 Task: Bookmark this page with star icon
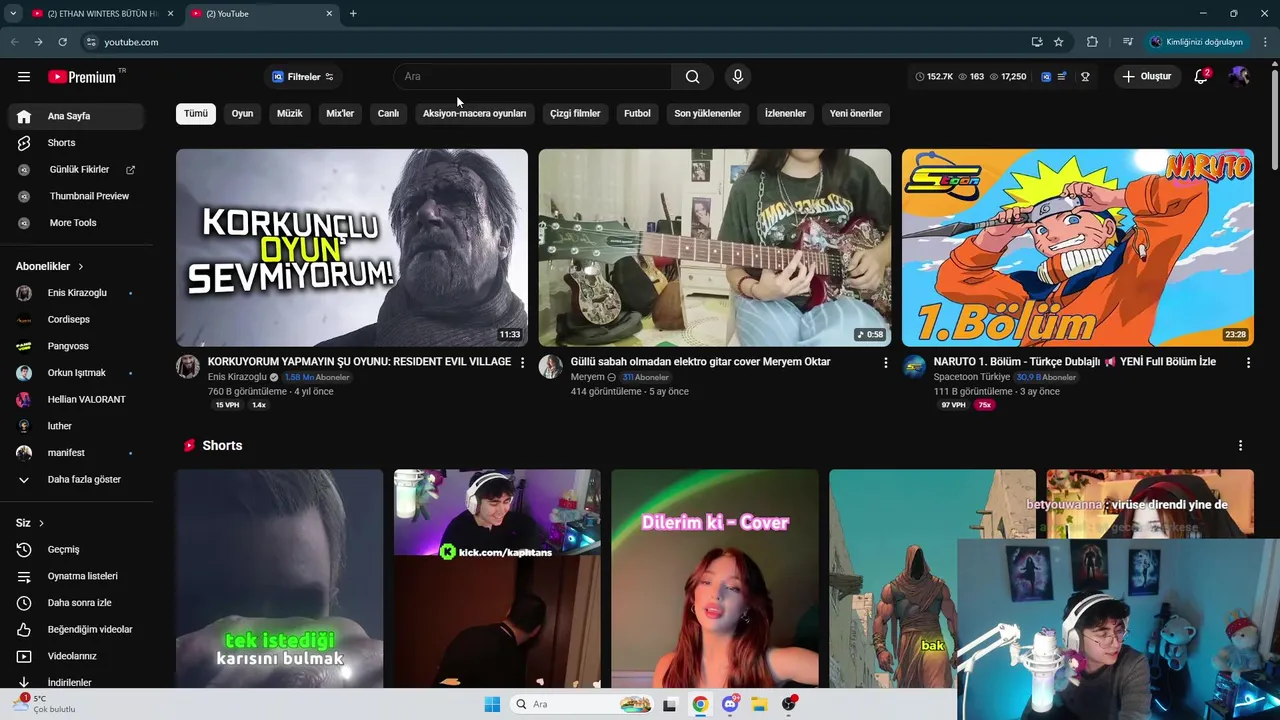click(1059, 42)
